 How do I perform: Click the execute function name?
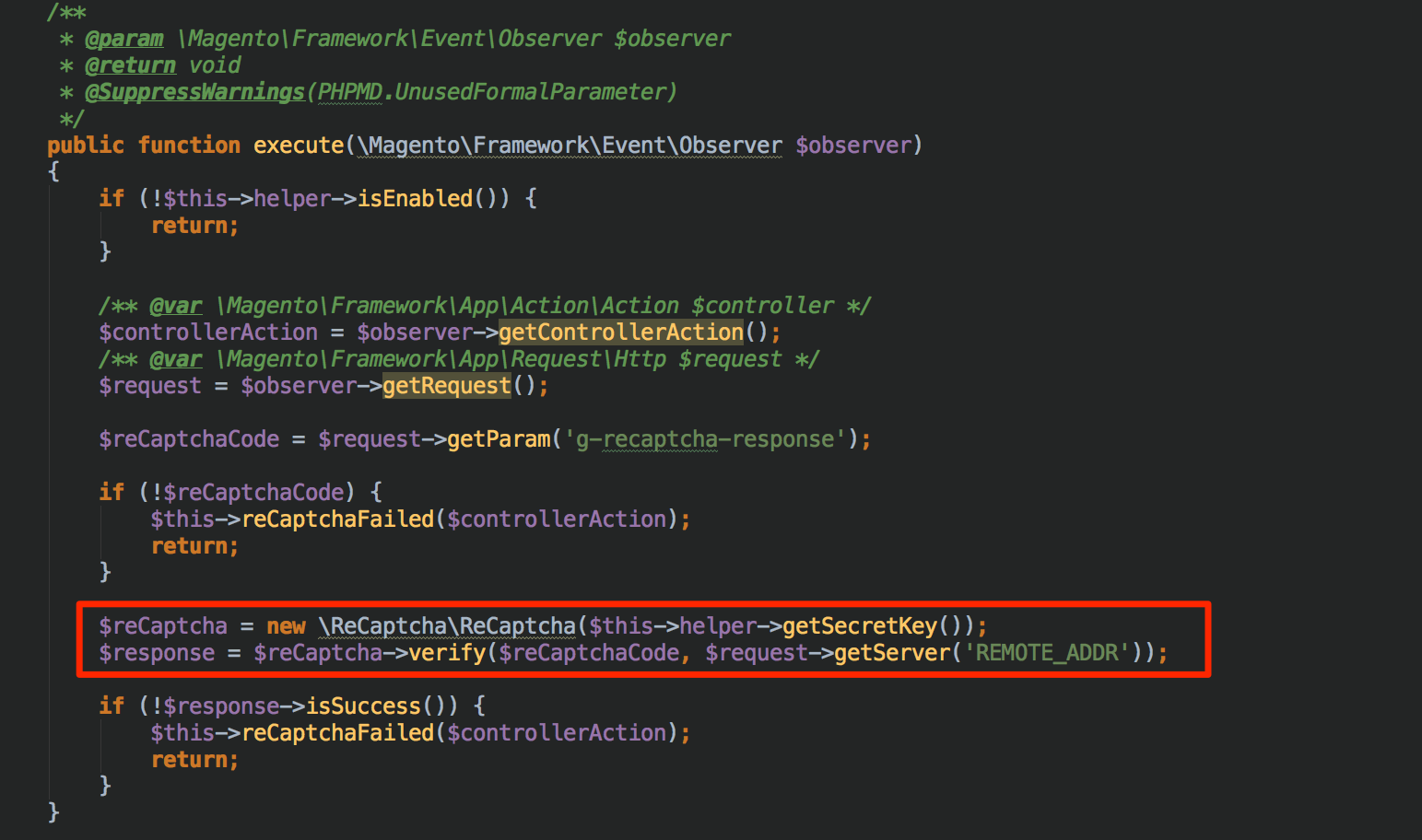point(299,146)
